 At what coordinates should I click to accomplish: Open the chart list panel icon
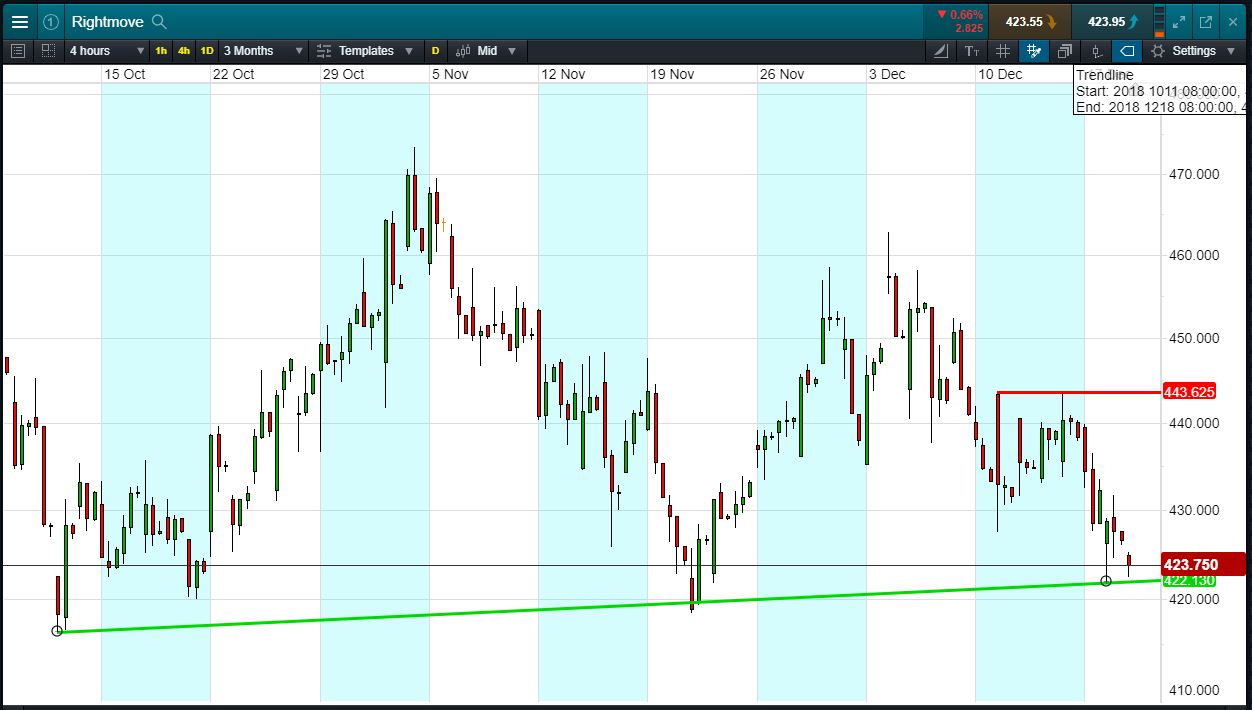[18, 51]
